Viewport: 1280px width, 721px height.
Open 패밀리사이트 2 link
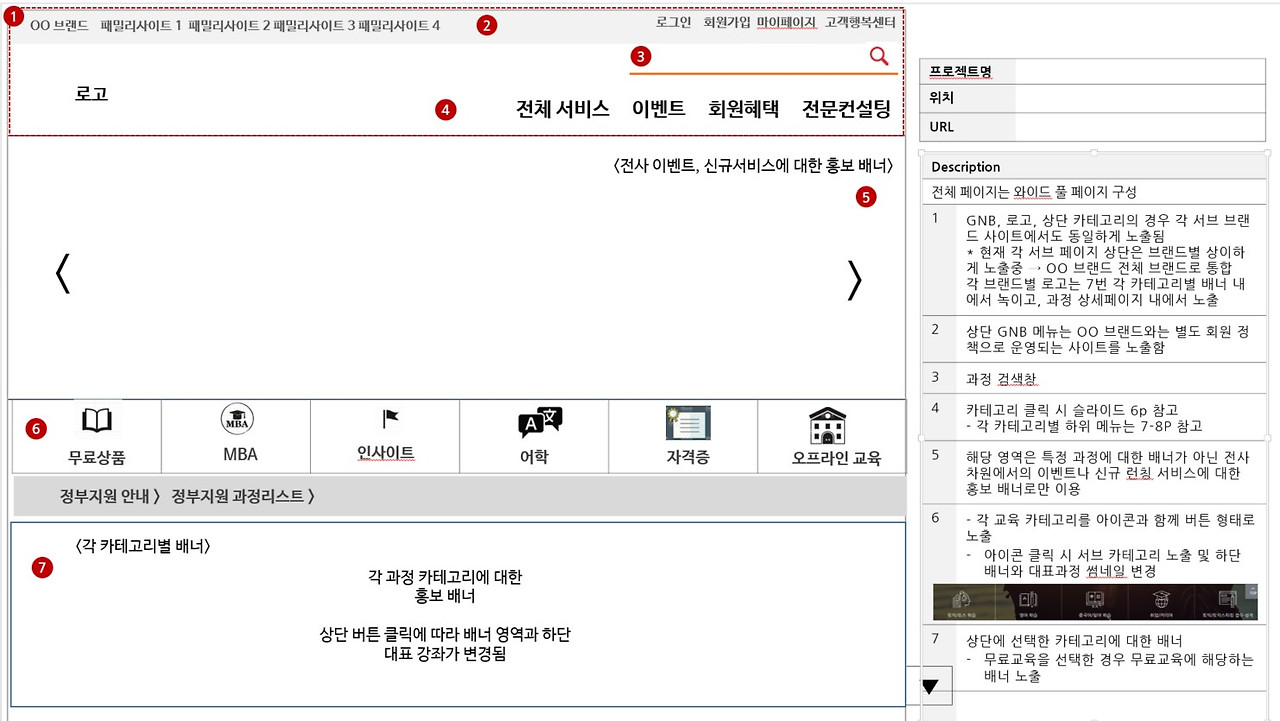(x=229, y=25)
